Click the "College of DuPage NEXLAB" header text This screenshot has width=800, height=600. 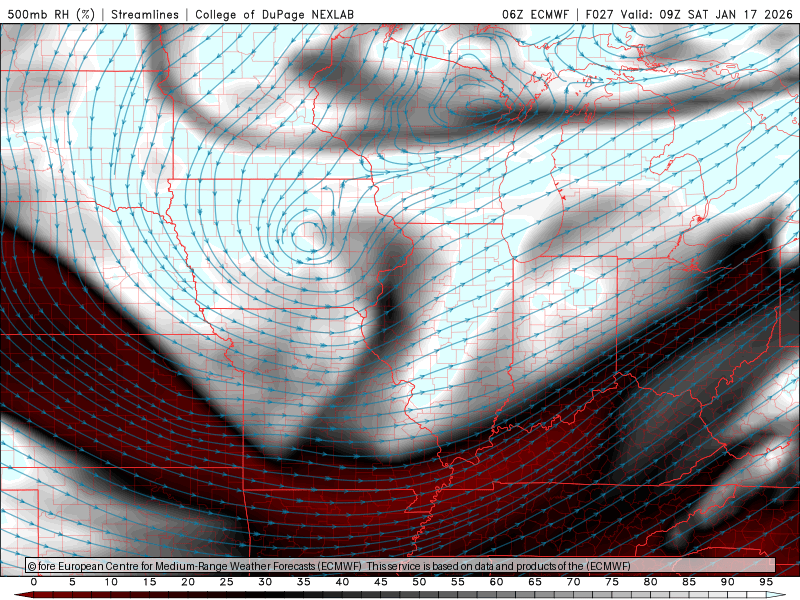click(x=274, y=14)
